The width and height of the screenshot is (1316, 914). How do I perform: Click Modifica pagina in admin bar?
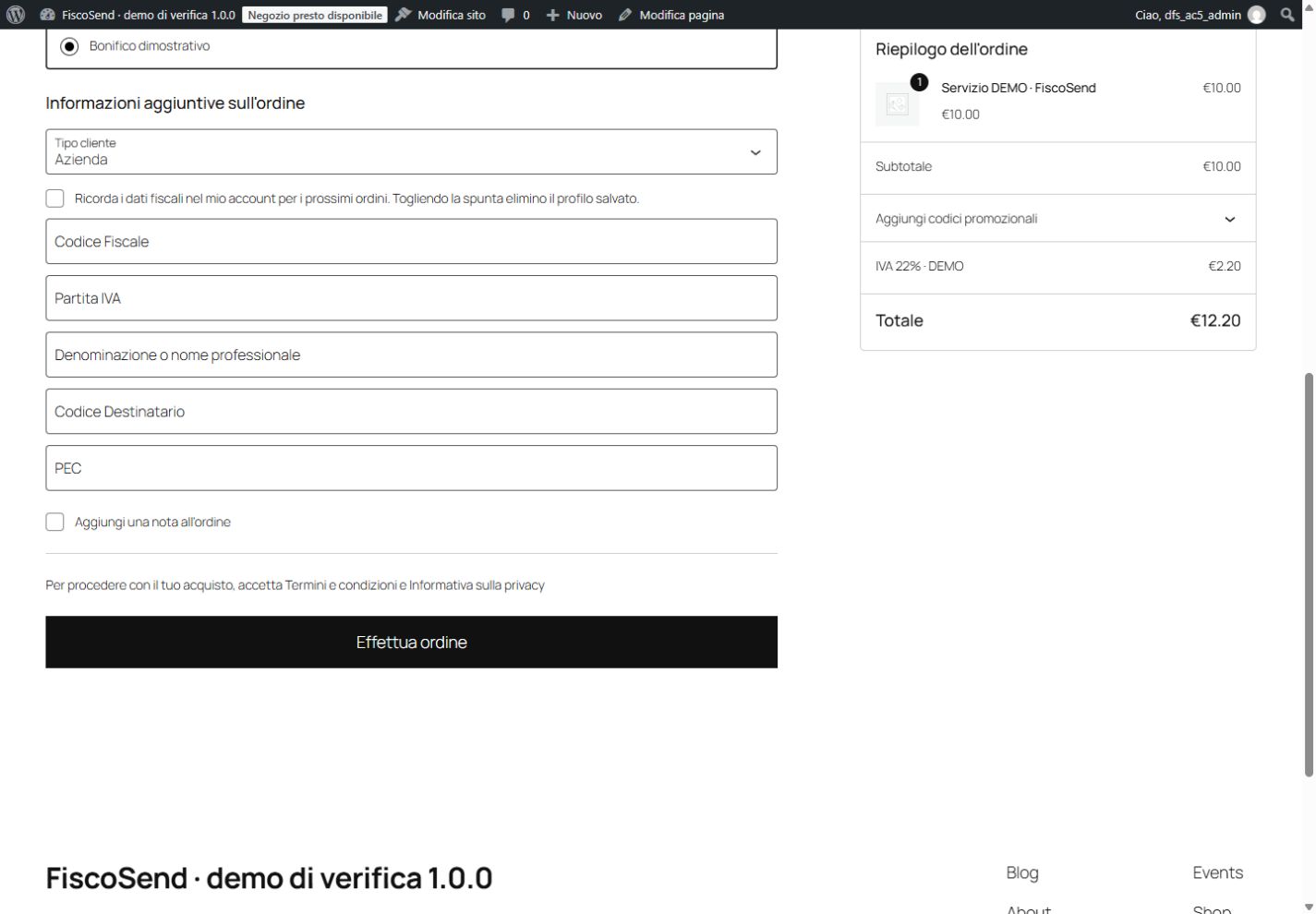pyautogui.click(x=682, y=15)
